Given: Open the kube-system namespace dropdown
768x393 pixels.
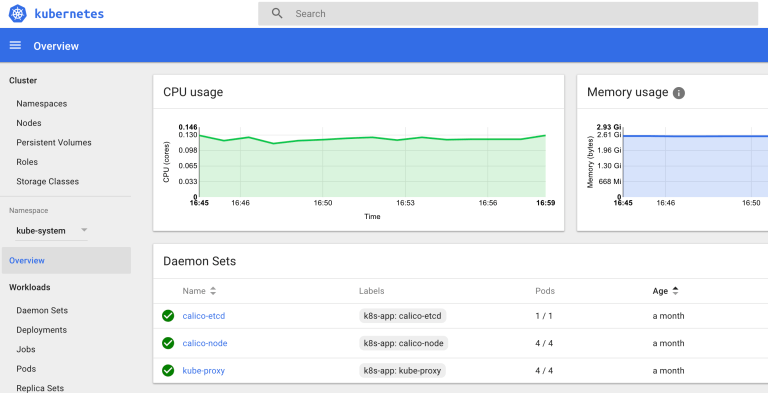Looking at the screenshot, I should click(51, 230).
